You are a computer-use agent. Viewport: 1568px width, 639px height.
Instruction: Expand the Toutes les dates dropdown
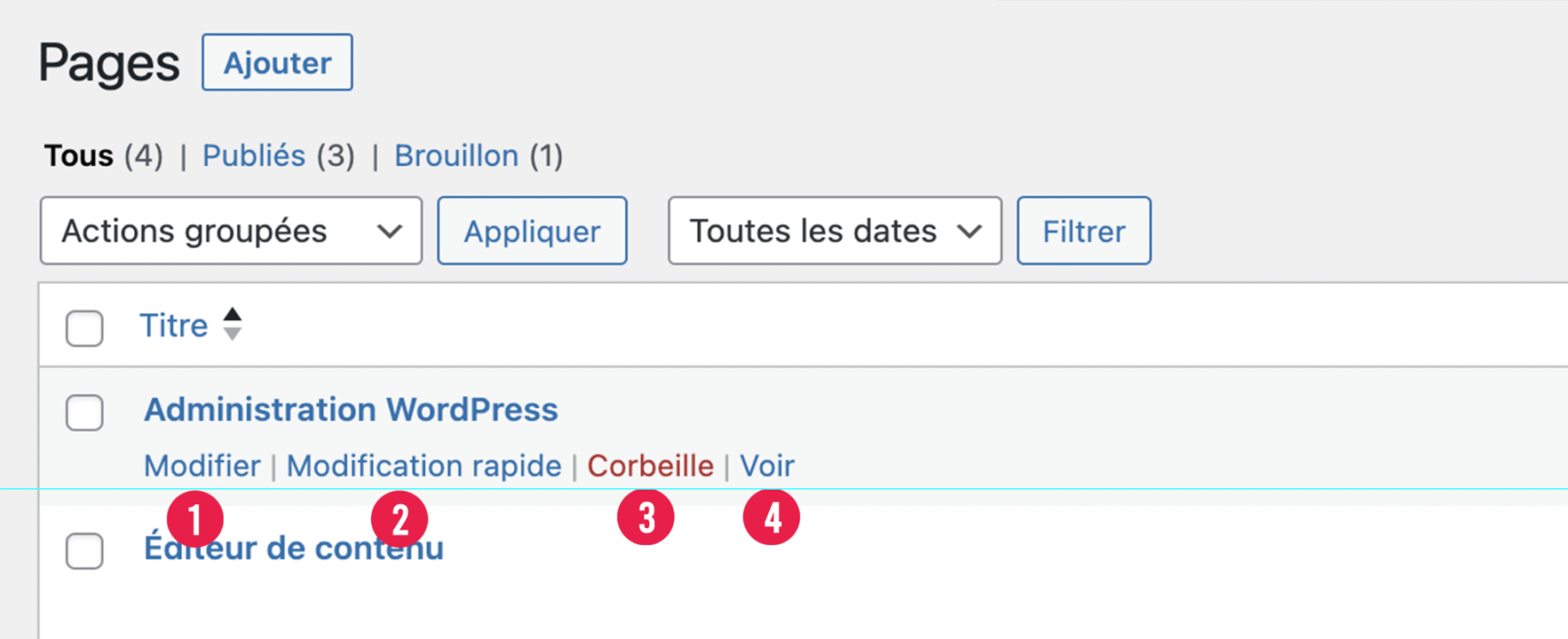(835, 230)
